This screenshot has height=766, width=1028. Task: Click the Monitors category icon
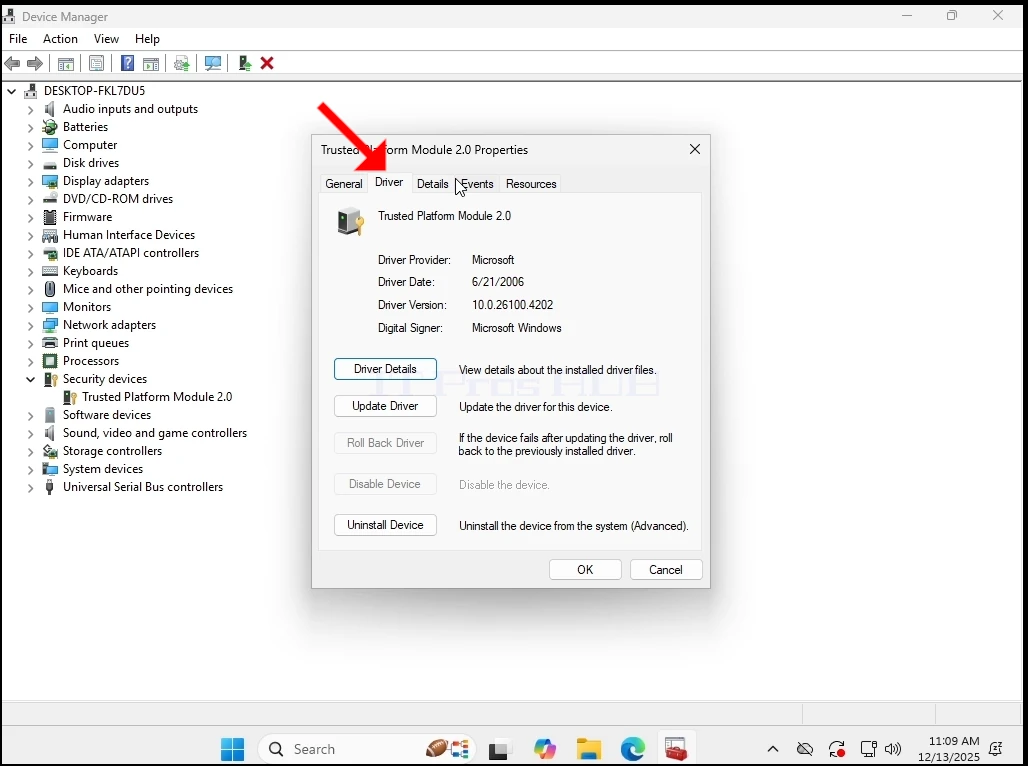pyautogui.click(x=50, y=307)
